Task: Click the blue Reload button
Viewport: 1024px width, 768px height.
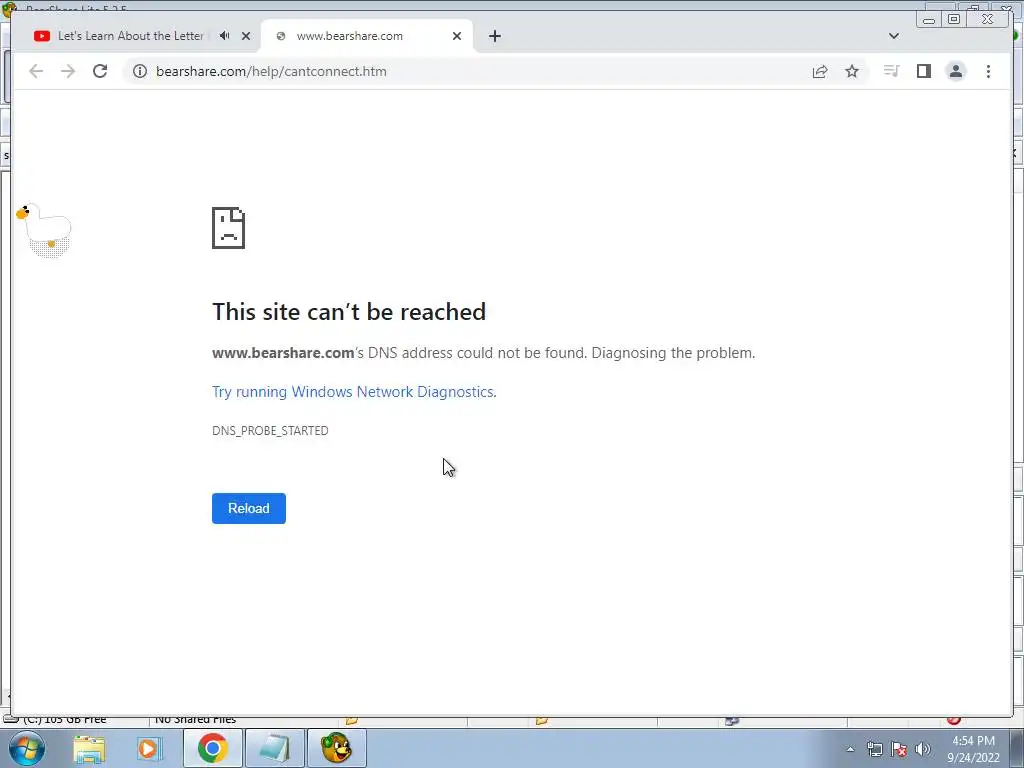Action: pyautogui.click(x=249, y=508)
